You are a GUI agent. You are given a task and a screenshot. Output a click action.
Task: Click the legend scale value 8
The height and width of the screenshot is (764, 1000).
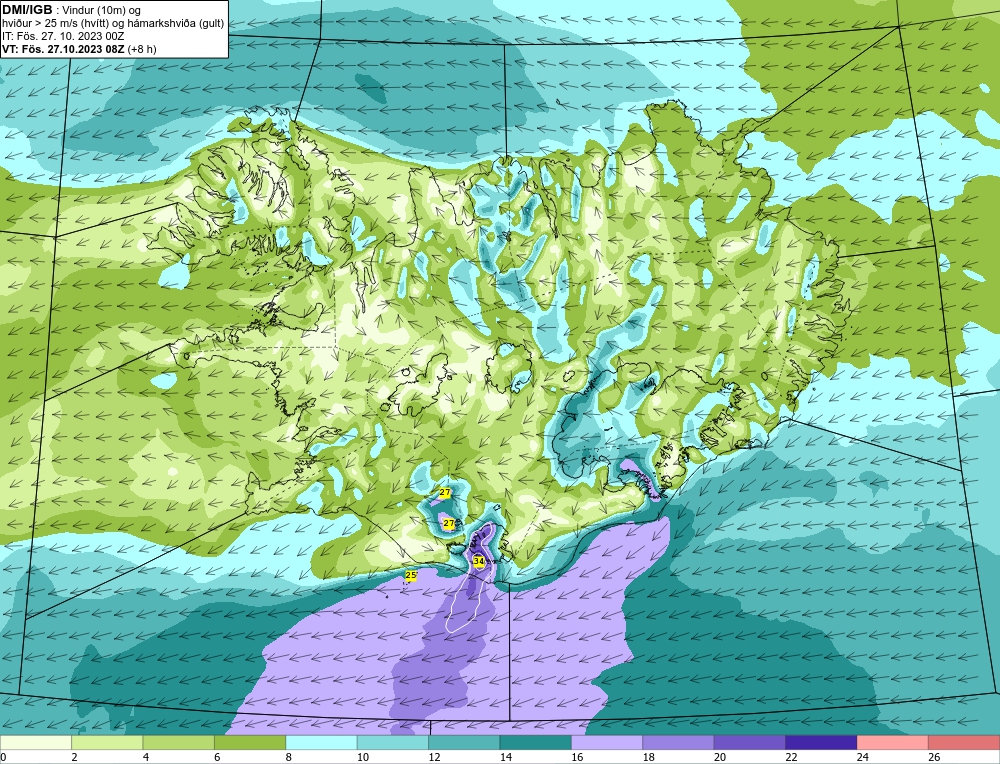[x=289, y=757]
